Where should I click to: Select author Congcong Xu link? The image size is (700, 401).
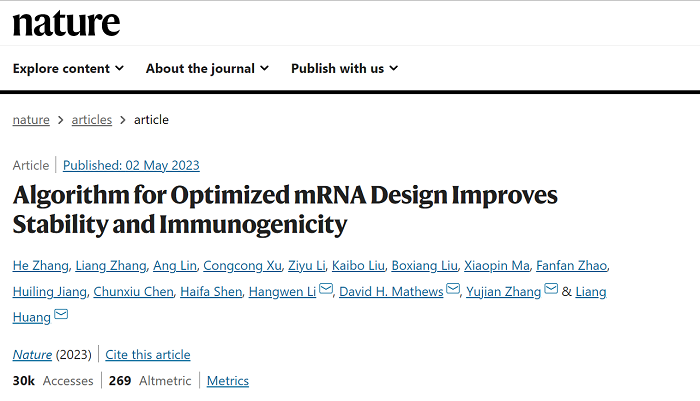coord(242,265)
